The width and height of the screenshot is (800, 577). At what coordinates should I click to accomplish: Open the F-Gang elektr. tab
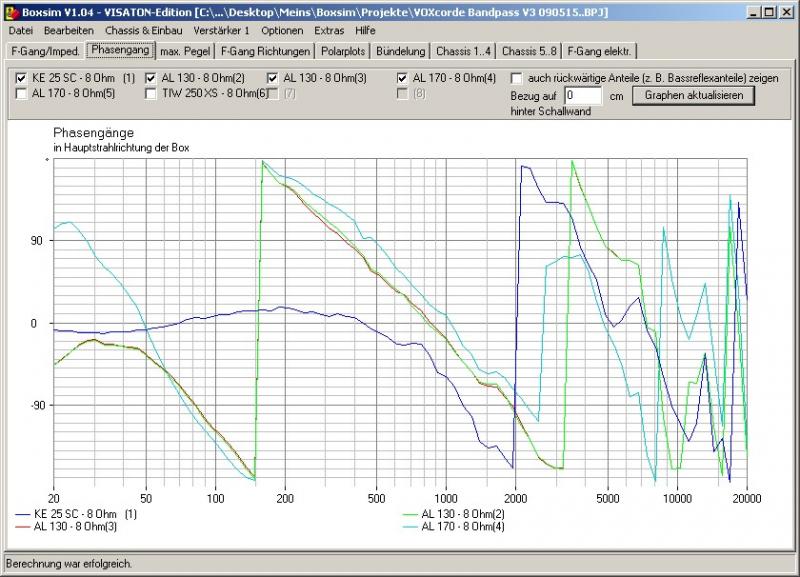pyautogui.click(x=599, y=51)
